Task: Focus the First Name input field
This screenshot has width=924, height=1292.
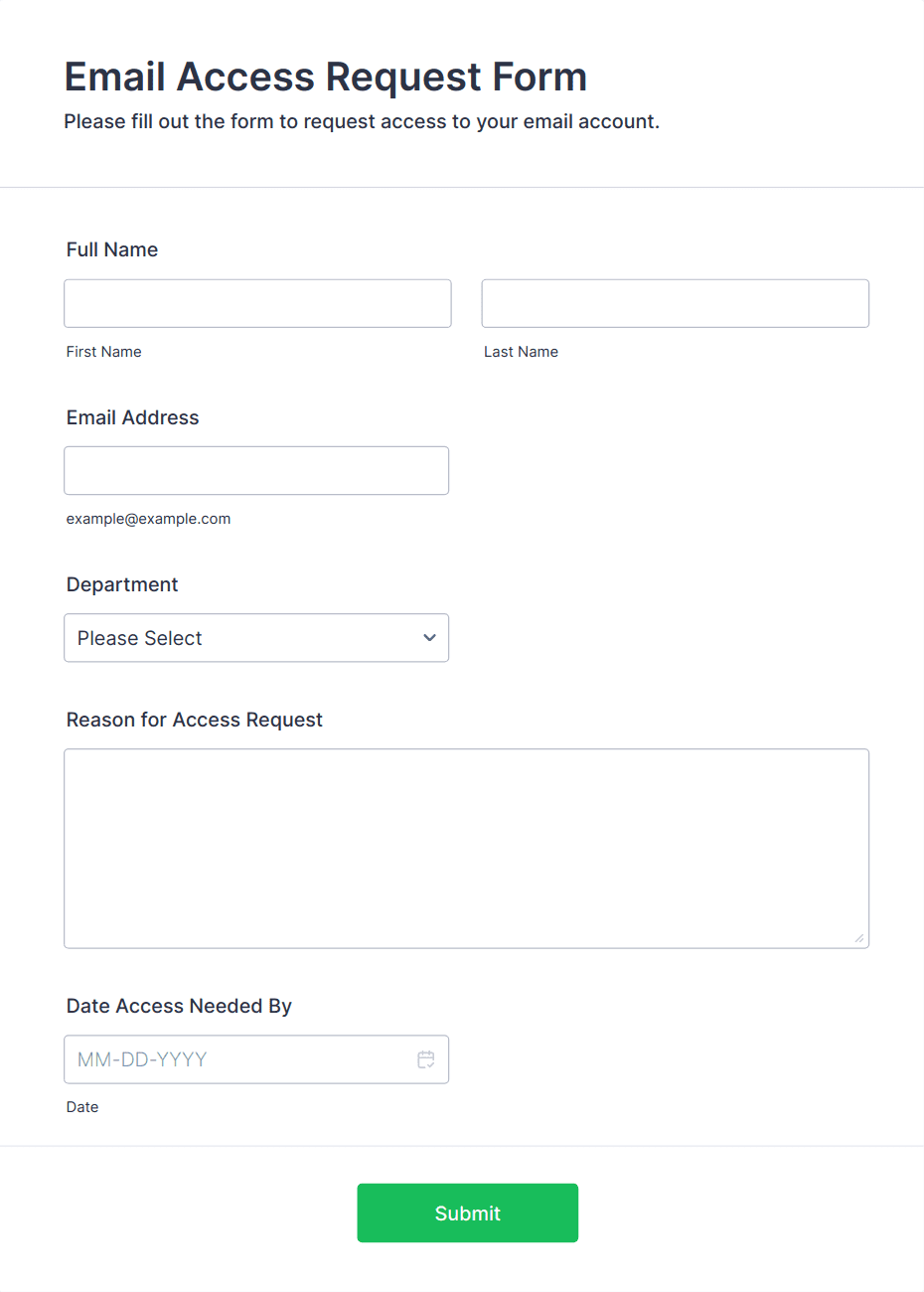Action: coord(257,303)
